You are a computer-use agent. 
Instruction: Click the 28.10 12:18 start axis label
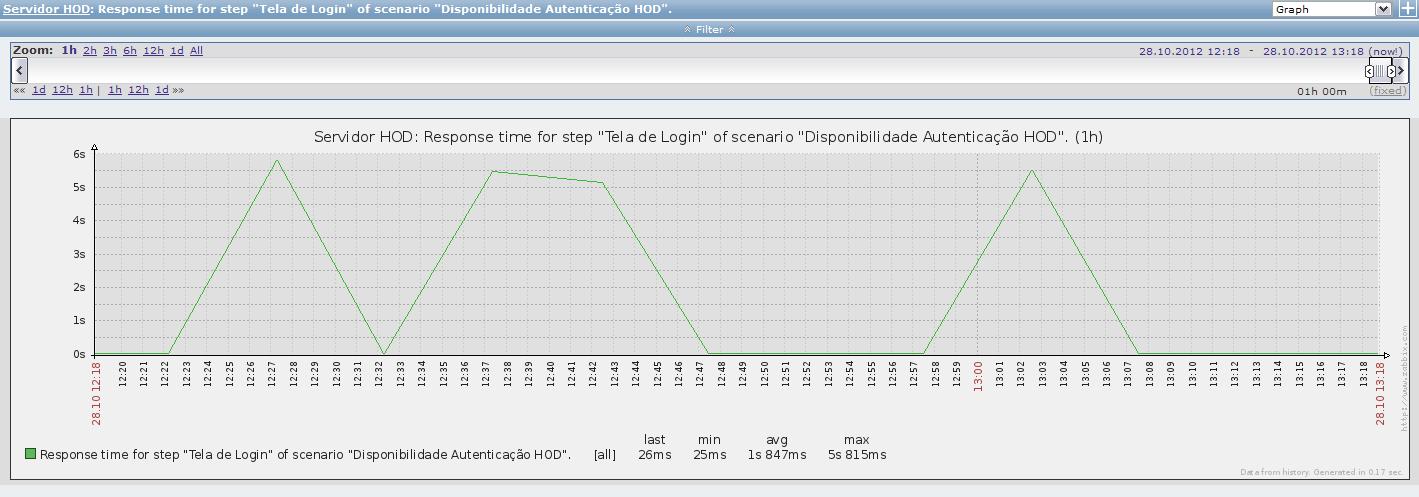[96, 393]
